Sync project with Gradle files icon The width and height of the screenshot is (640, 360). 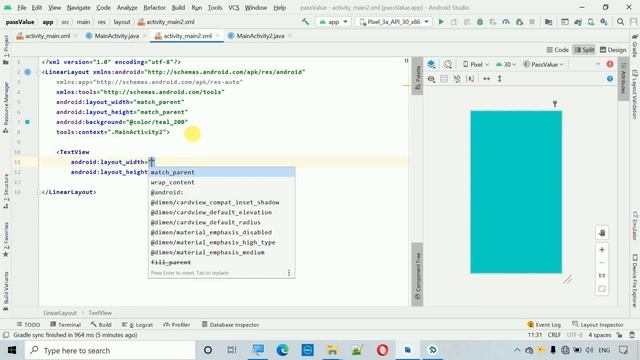[578, 22]
